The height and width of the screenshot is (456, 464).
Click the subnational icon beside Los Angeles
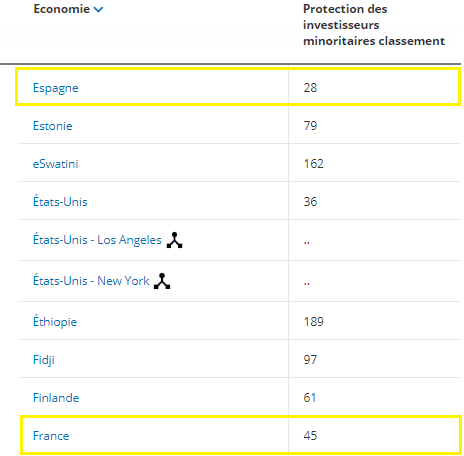point(174,240)
